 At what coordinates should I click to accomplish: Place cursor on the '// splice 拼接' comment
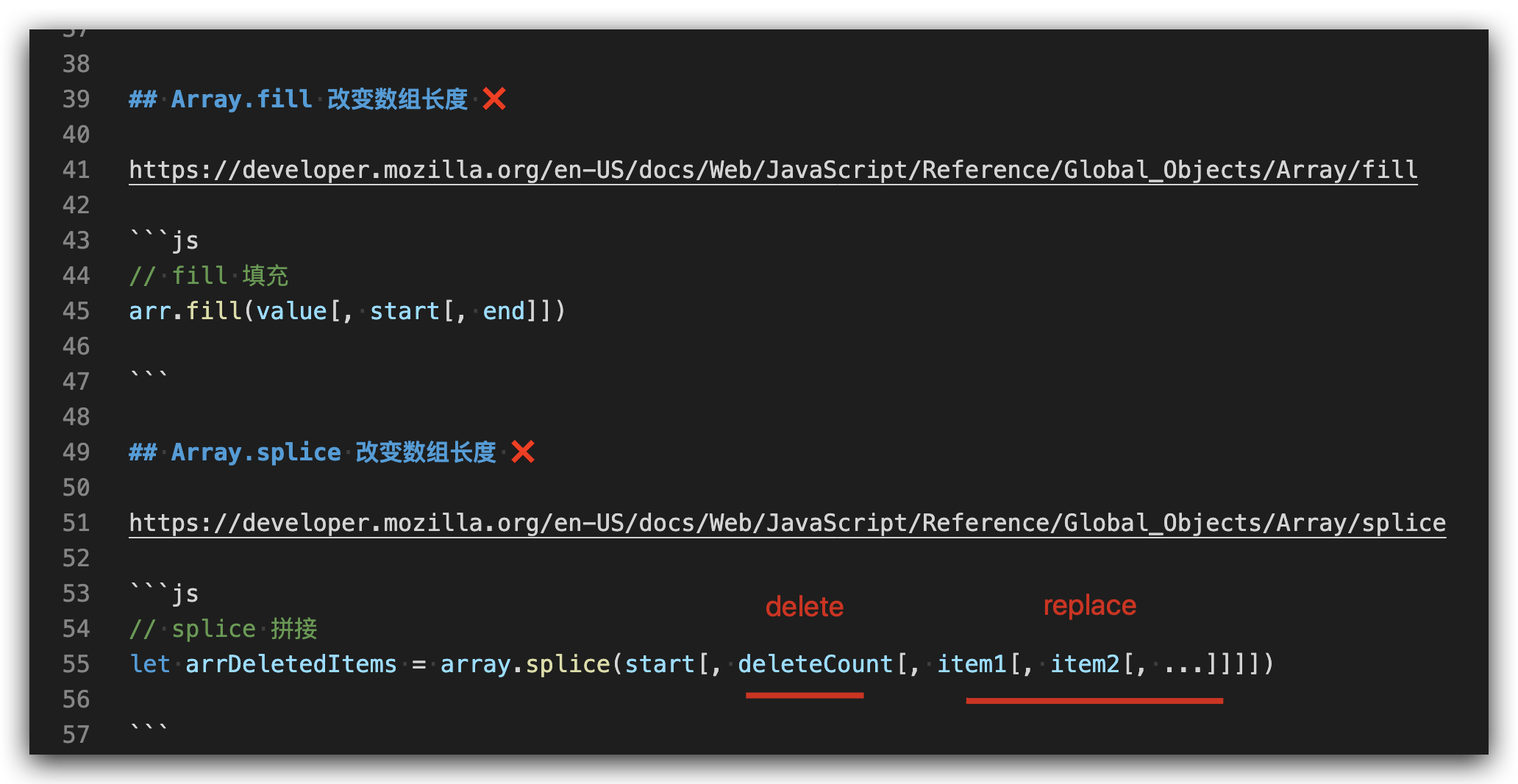point(223,629)
